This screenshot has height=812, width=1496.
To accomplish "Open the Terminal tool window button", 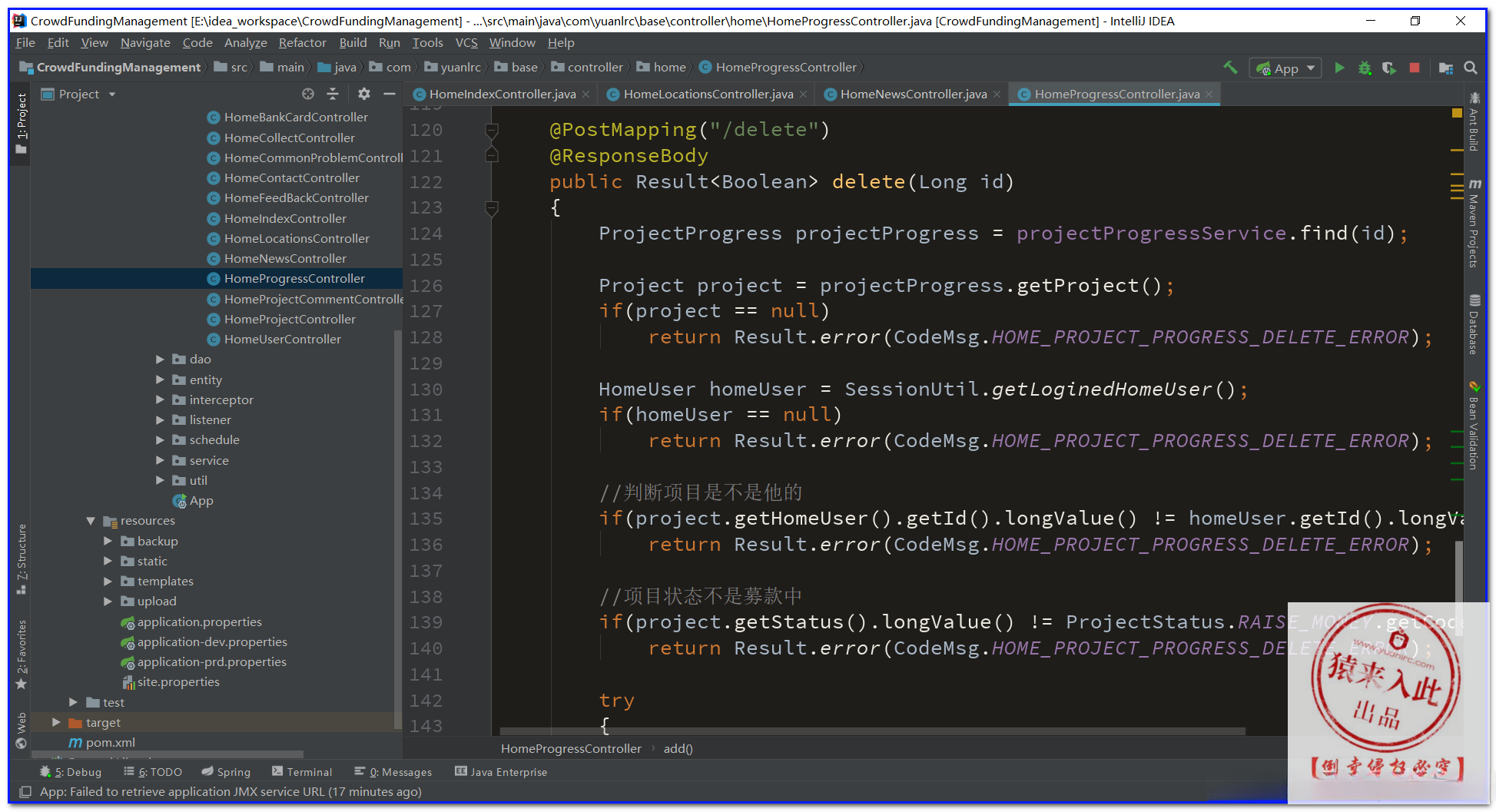I will pyautogui.click(x=302, y=772).
